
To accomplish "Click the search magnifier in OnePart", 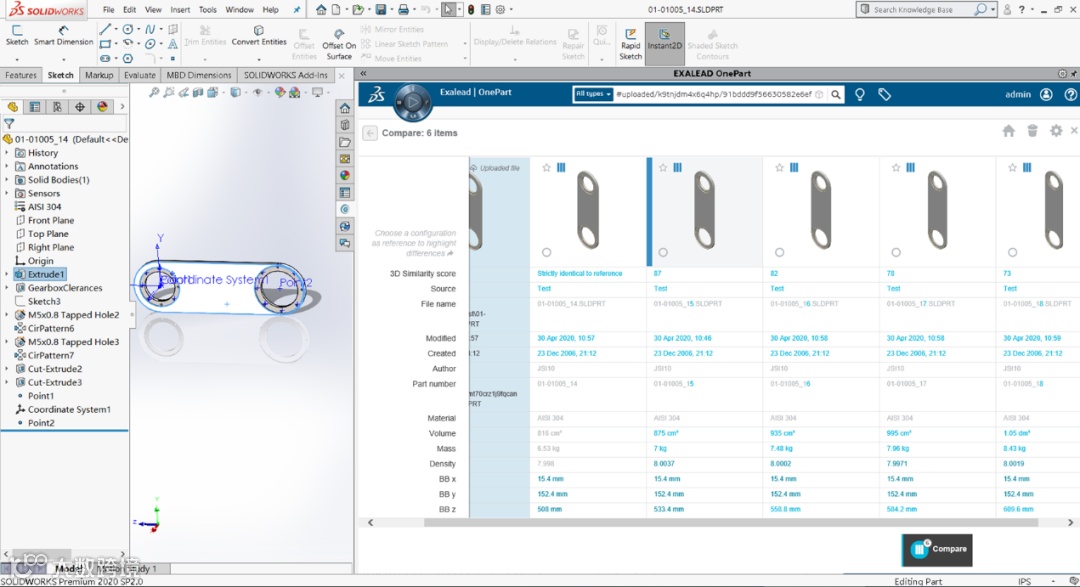I will click(x=836, y=94).
